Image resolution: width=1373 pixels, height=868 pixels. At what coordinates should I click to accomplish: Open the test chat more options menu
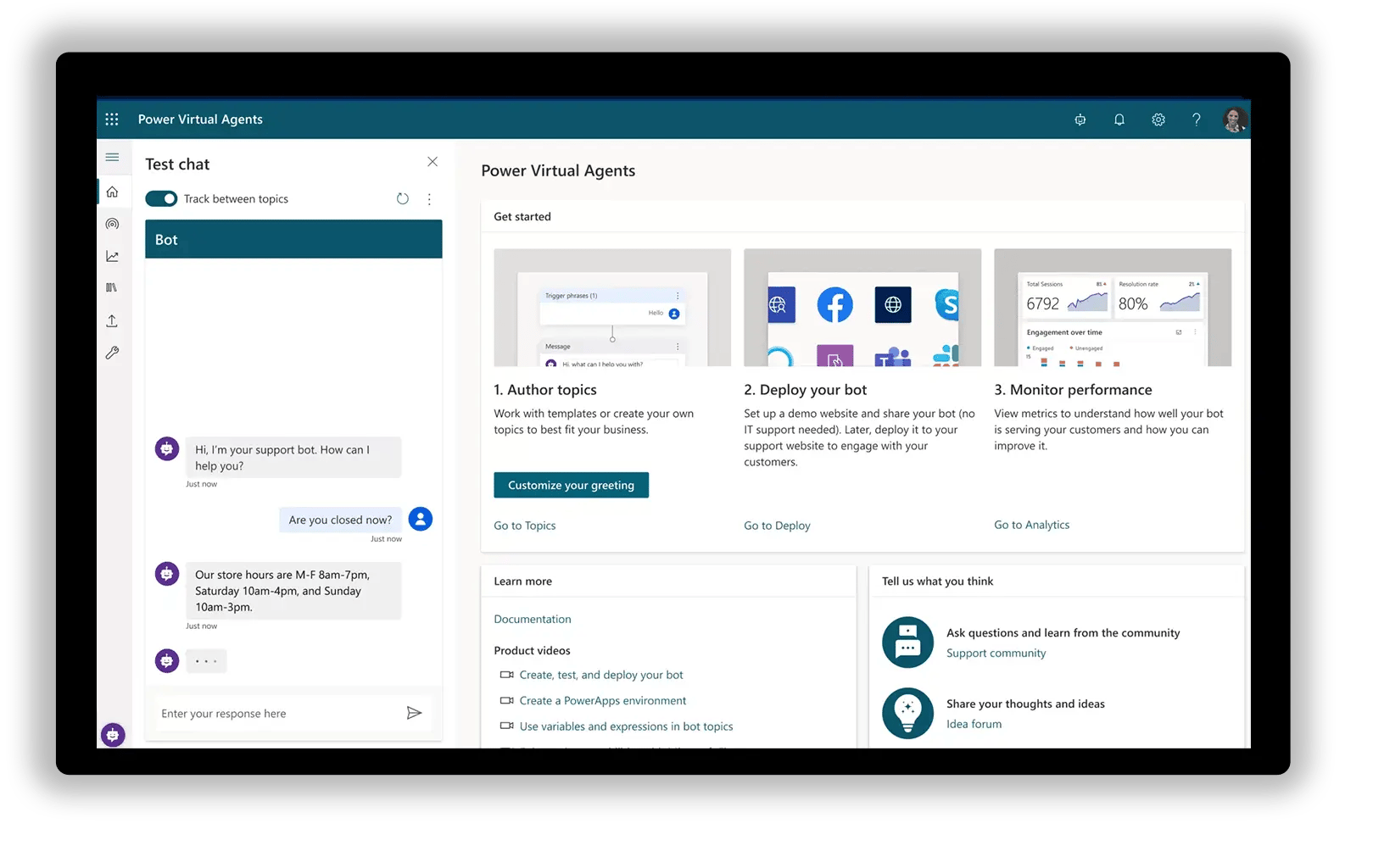(x=429, y=199)
